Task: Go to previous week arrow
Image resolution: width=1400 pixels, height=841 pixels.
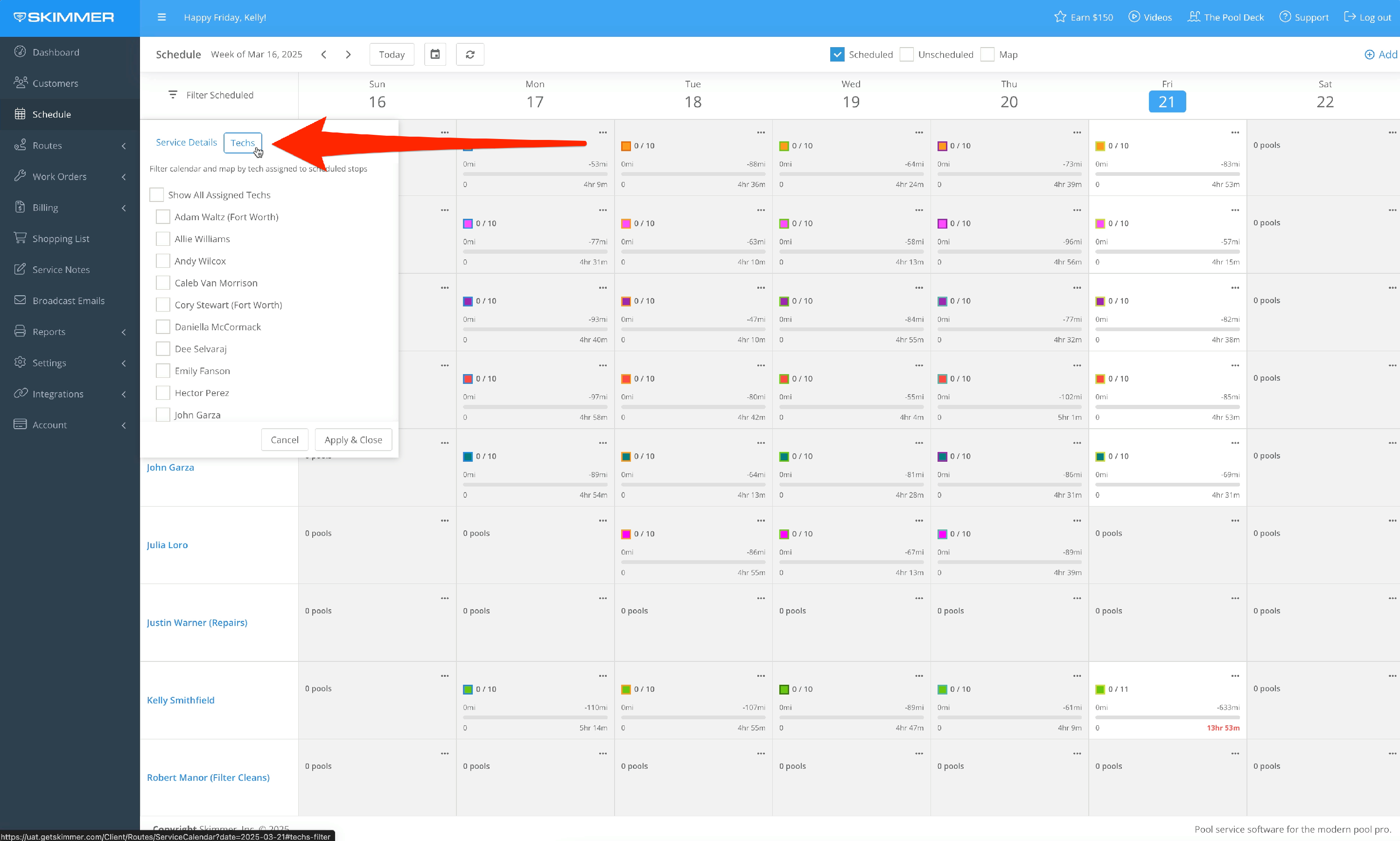Action: click(324, 55)
